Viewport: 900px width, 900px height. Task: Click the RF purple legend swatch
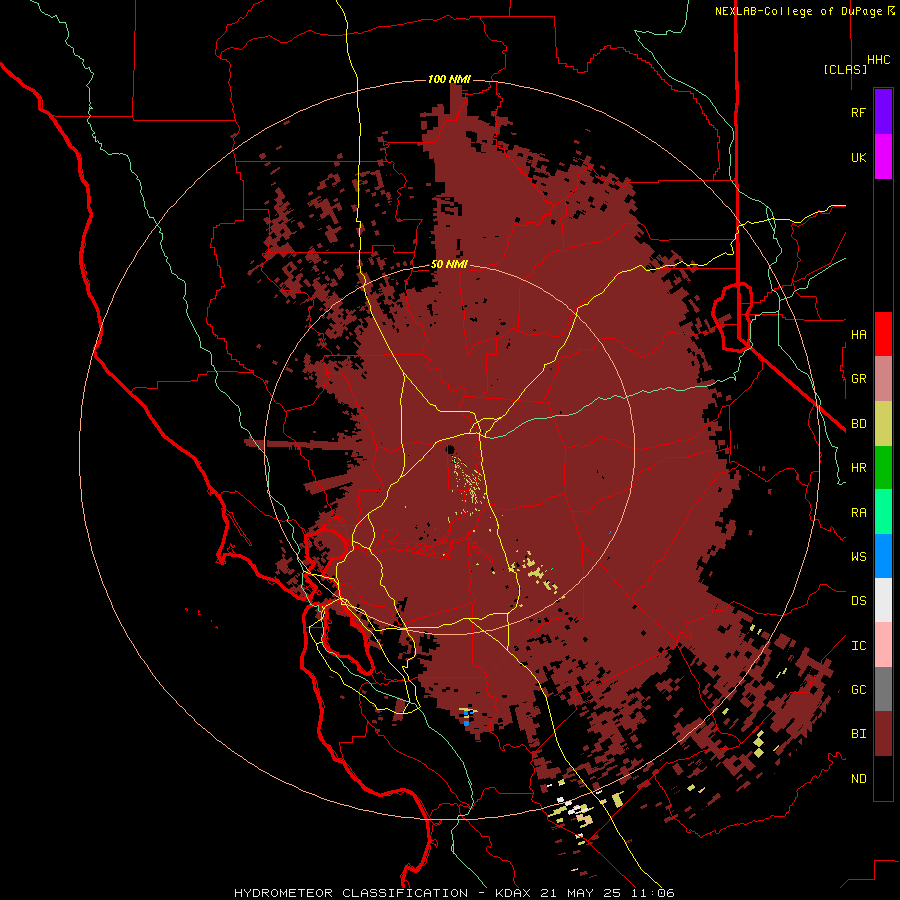point(883,112)
